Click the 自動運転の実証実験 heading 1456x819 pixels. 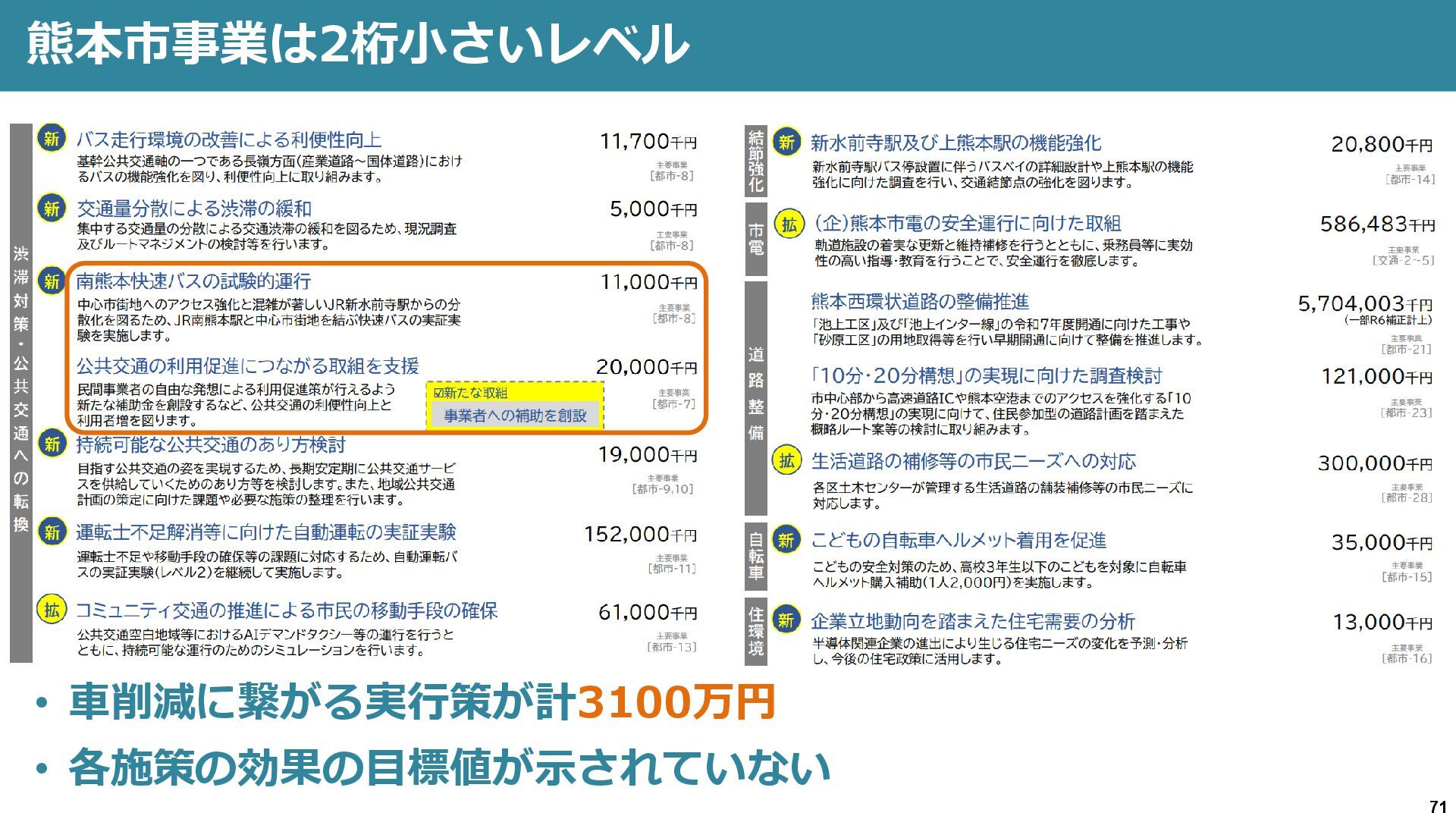pos(265,532)
